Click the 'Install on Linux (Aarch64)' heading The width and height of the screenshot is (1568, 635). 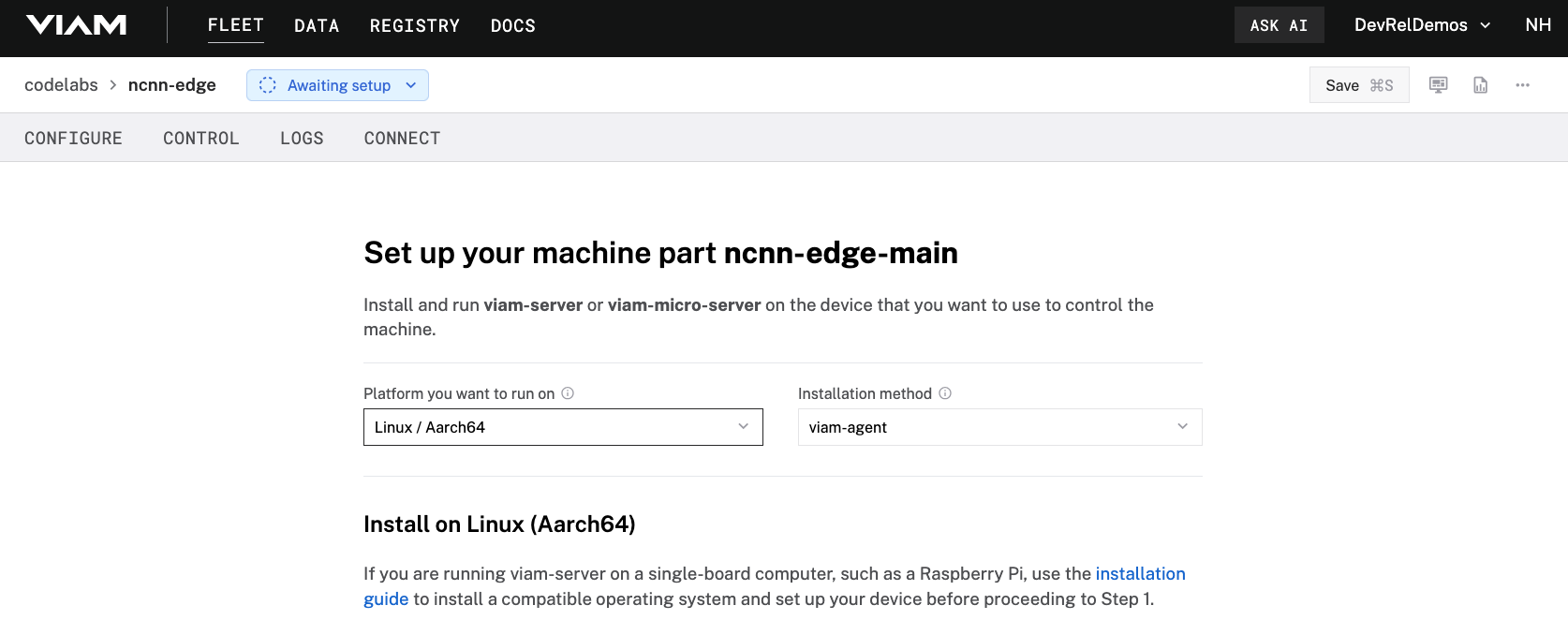(499, 524)
